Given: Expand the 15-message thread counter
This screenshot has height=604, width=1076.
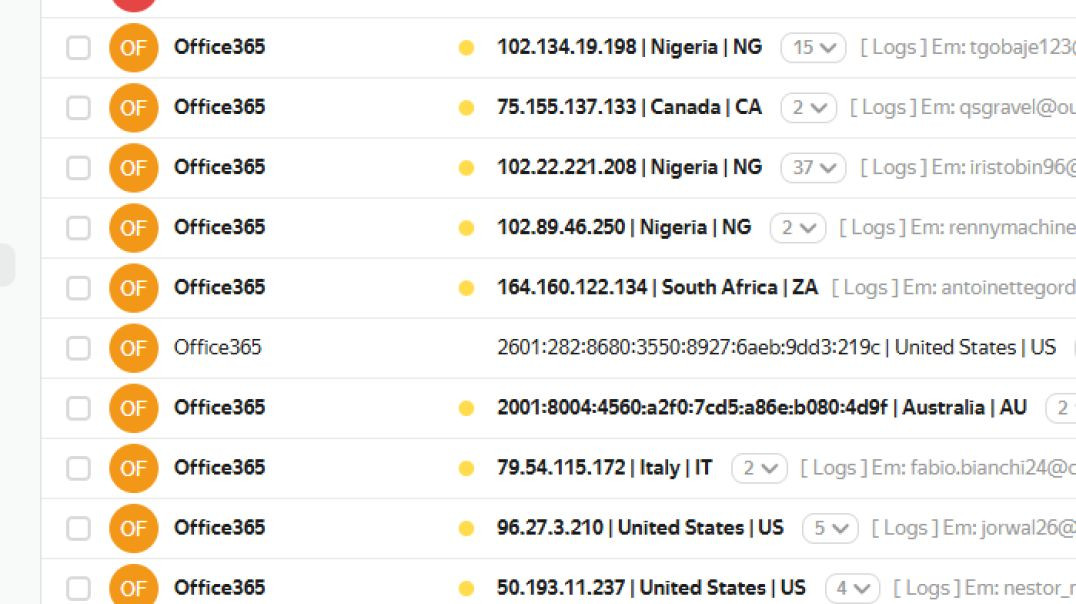Looking at the screenshot, I should (813, 47).
